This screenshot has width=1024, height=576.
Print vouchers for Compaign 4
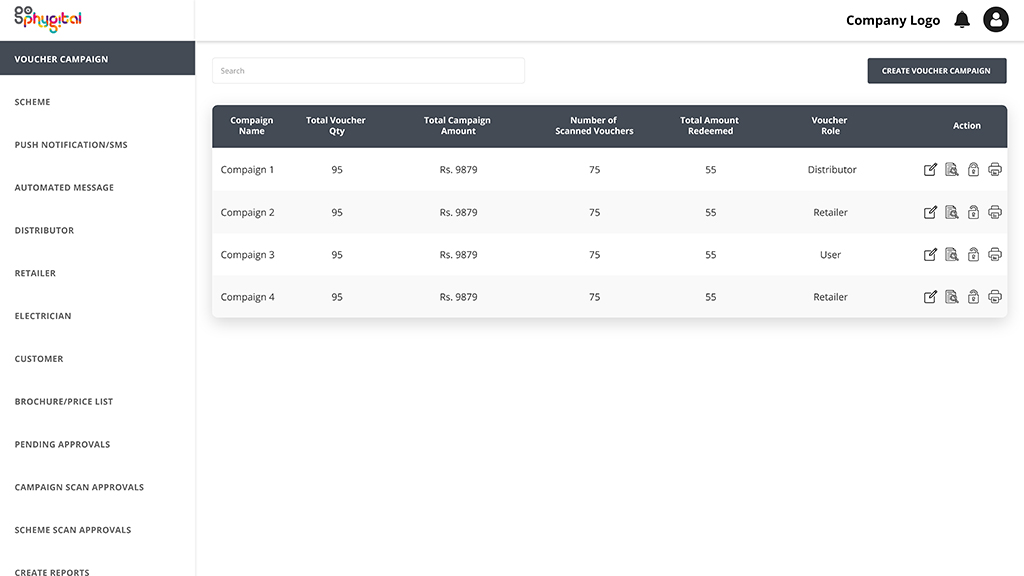click(x=995, y=297)
